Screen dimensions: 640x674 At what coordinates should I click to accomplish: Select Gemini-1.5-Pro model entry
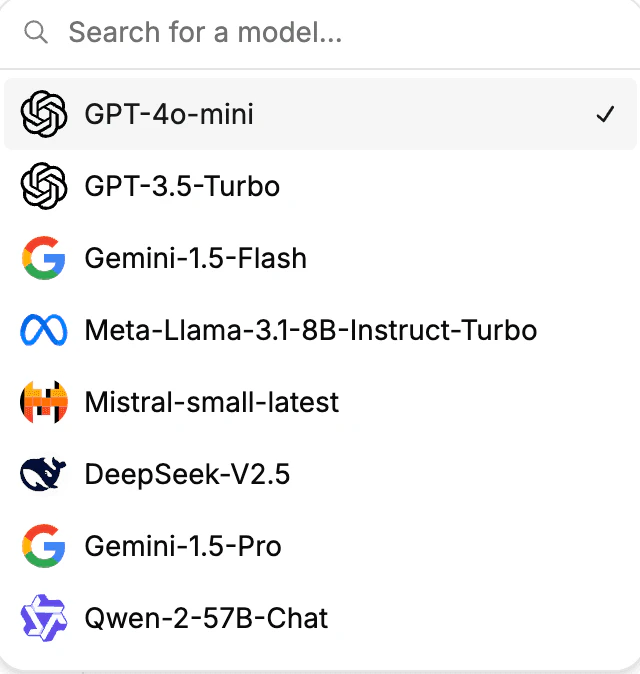click(x=183, y=546)
